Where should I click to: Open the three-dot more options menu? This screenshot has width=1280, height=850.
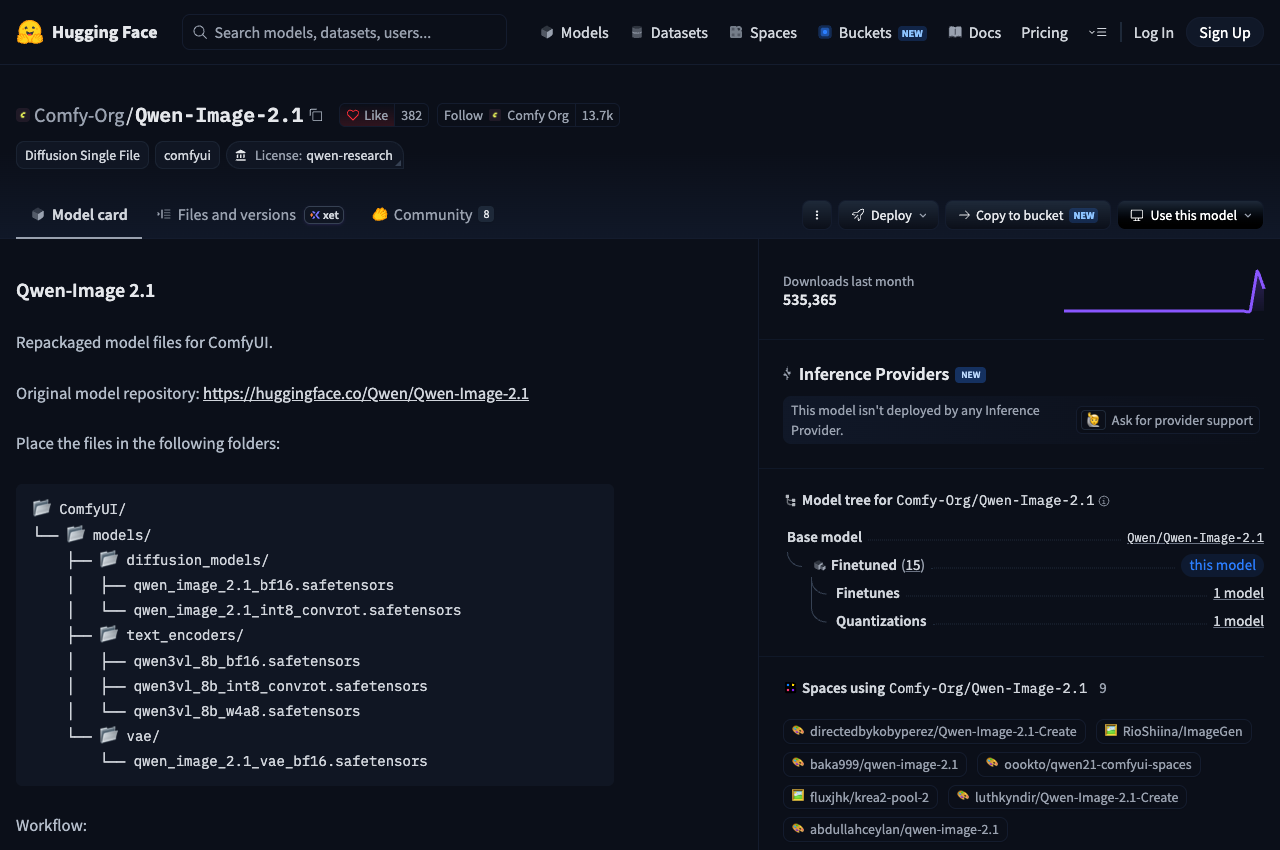pos(817,215)
